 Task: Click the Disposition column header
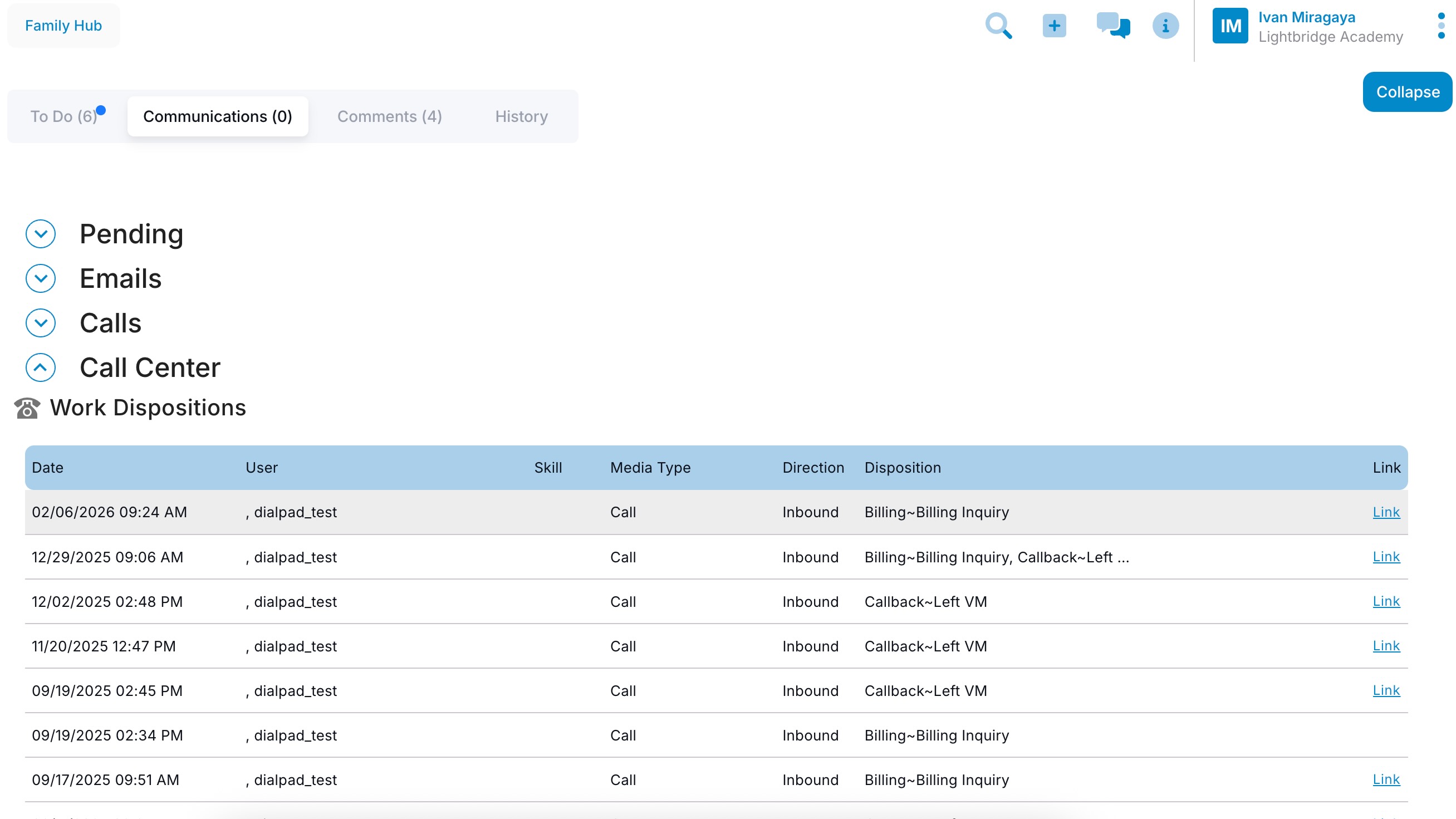(x=903, y=468)
